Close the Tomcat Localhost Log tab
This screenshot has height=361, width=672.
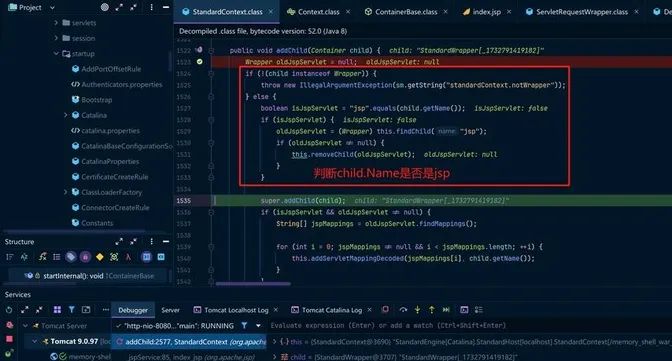pyautogui.click(x=276, y=310)
